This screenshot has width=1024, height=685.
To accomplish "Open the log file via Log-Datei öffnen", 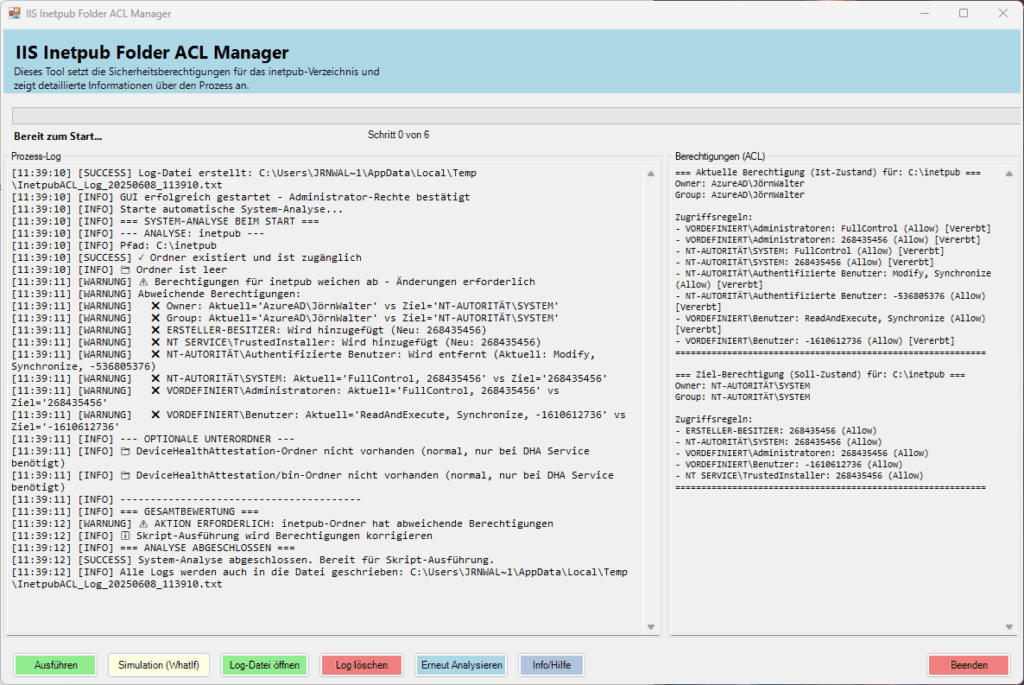I will [x=264, y=664].
